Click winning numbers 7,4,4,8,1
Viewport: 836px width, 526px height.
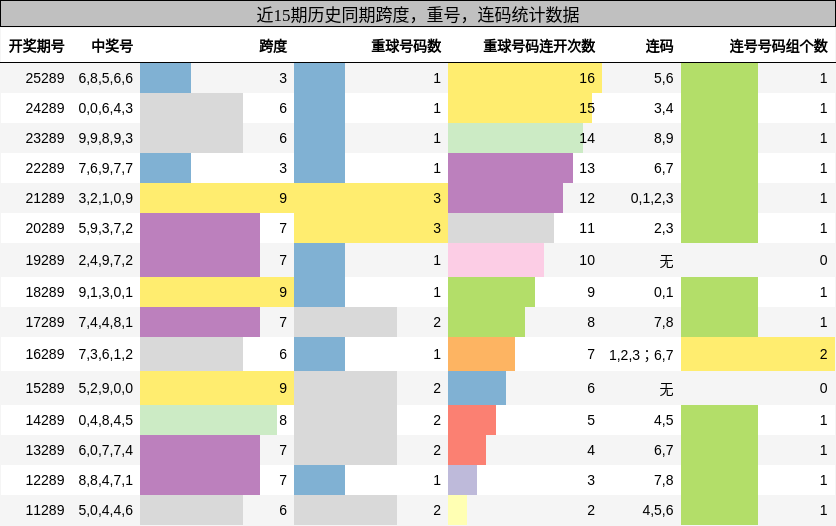106,322
